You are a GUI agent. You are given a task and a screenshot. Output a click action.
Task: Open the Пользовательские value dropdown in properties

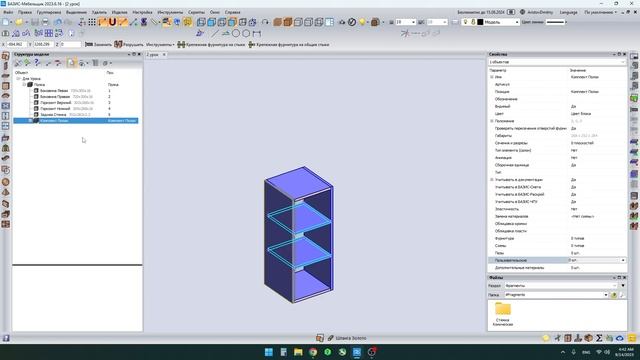(623, 260)
